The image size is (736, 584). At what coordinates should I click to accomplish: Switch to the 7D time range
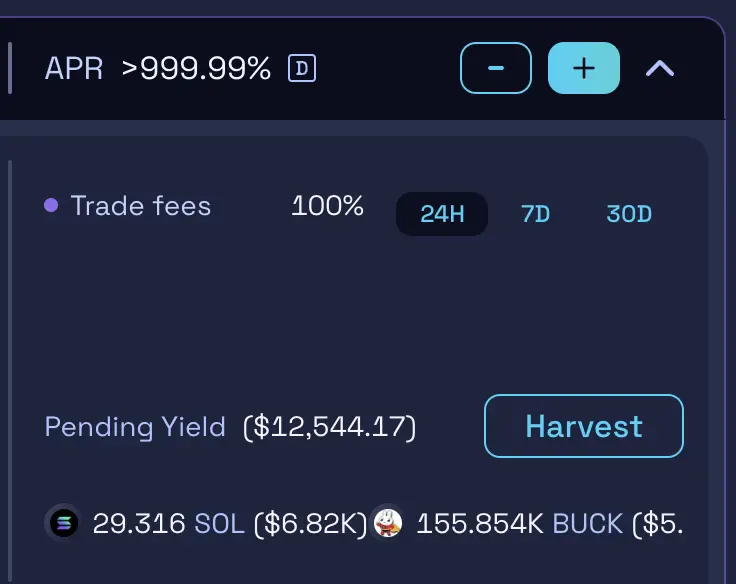point(536,214)
